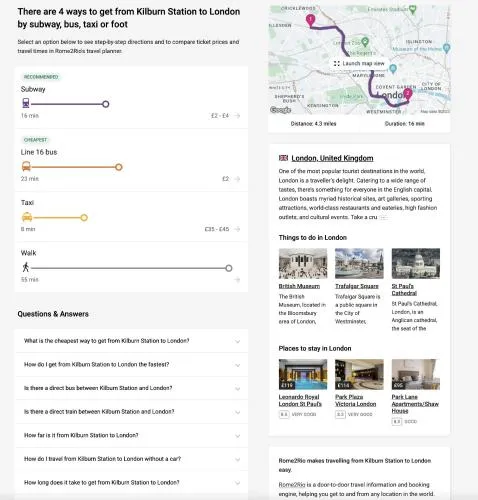Expand the cheapest way to get to London question
The image size is (478, 500).
click(131, 341)
